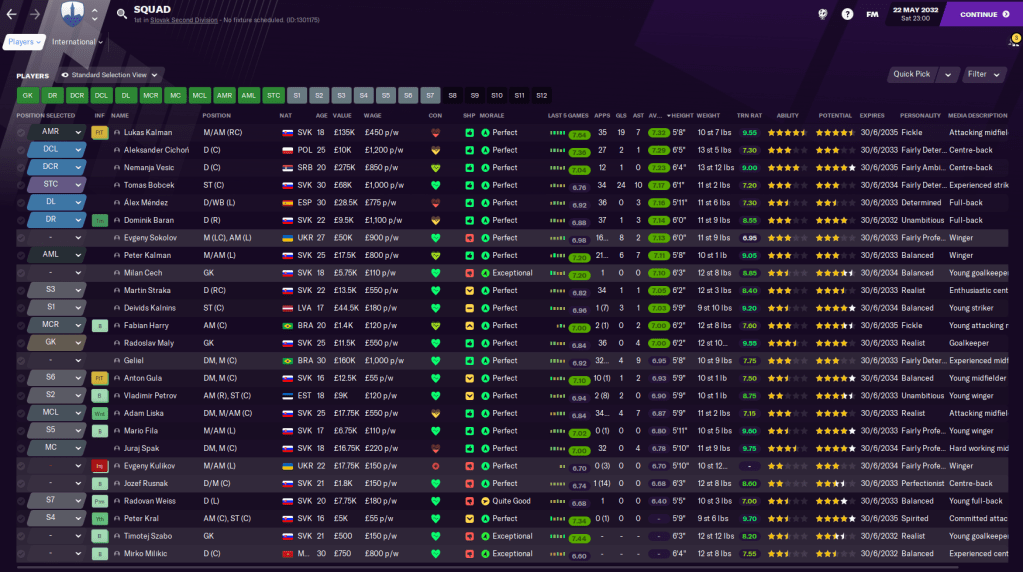
Task: Open the Players tab menu
Action: point(25,42)
